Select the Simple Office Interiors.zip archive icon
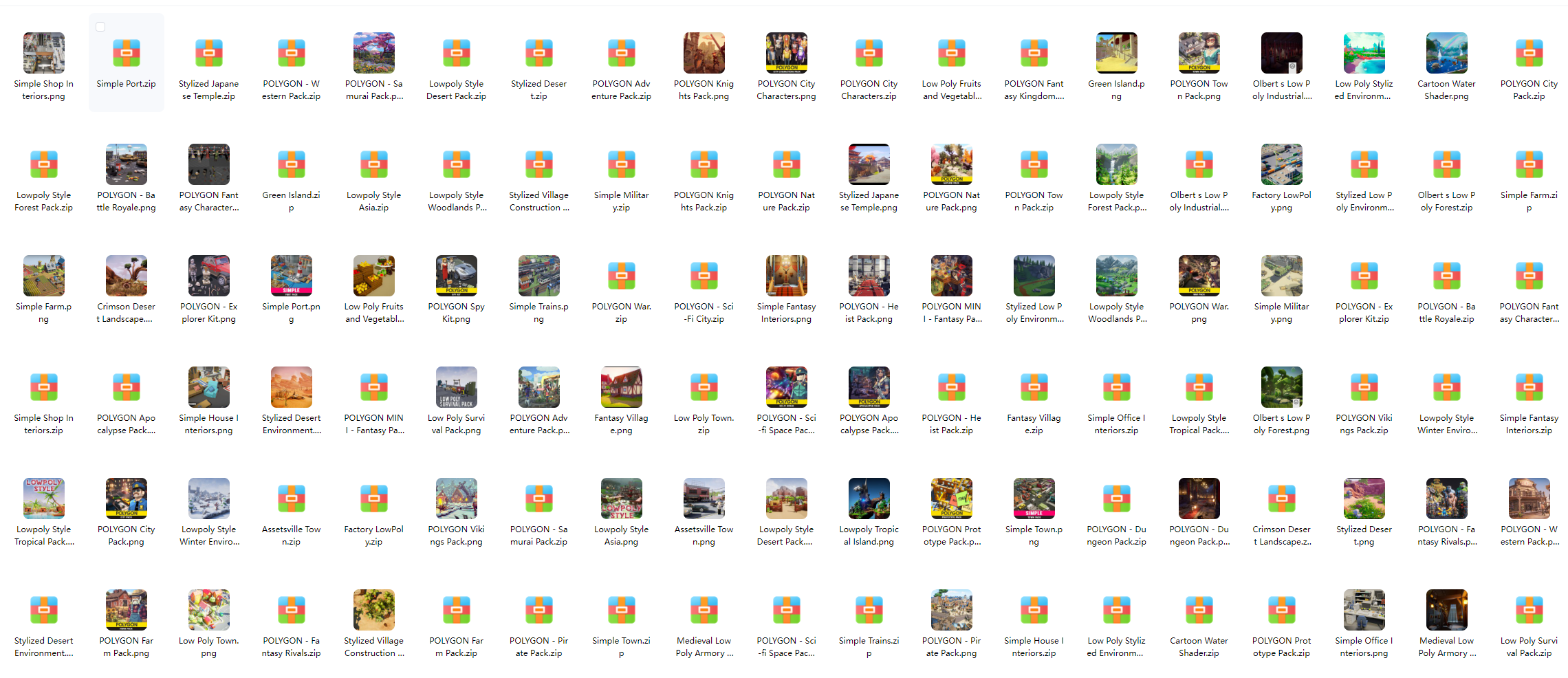The width and height of the screenshot is (1568, 678). 1116,387
